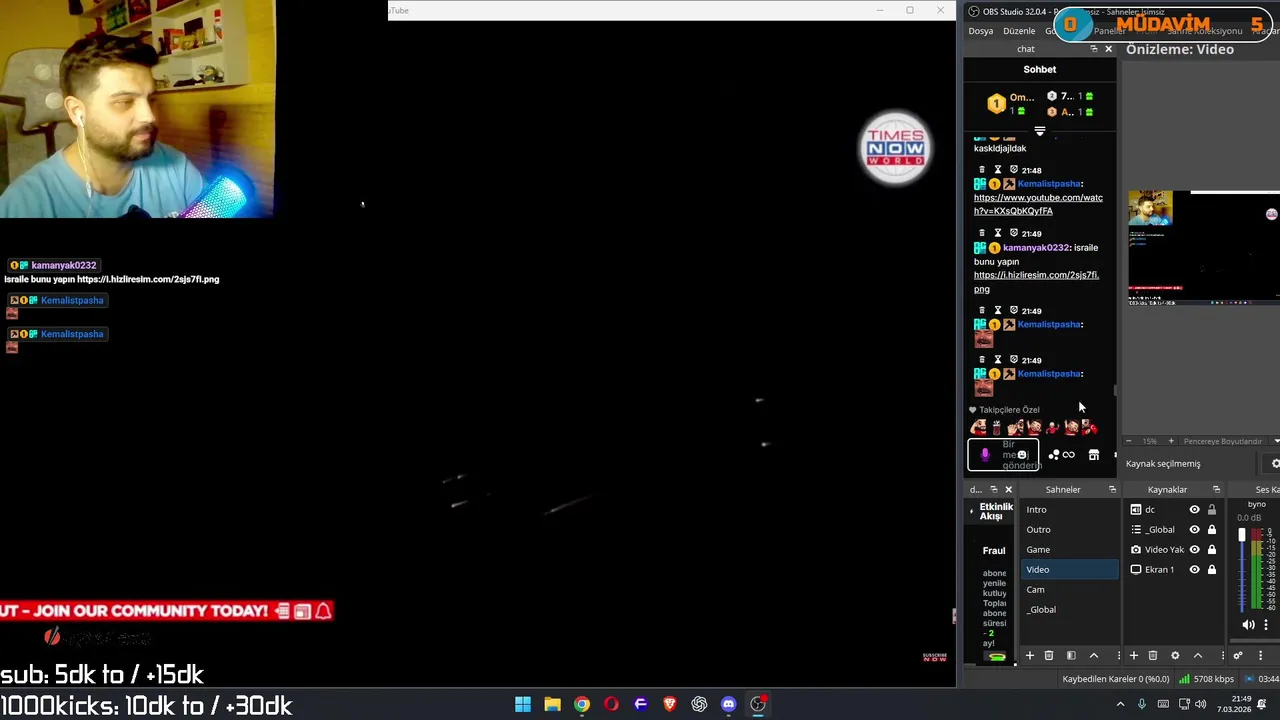
Task: Select the Video Yak source row
Action: click(x=1174, y=550)
